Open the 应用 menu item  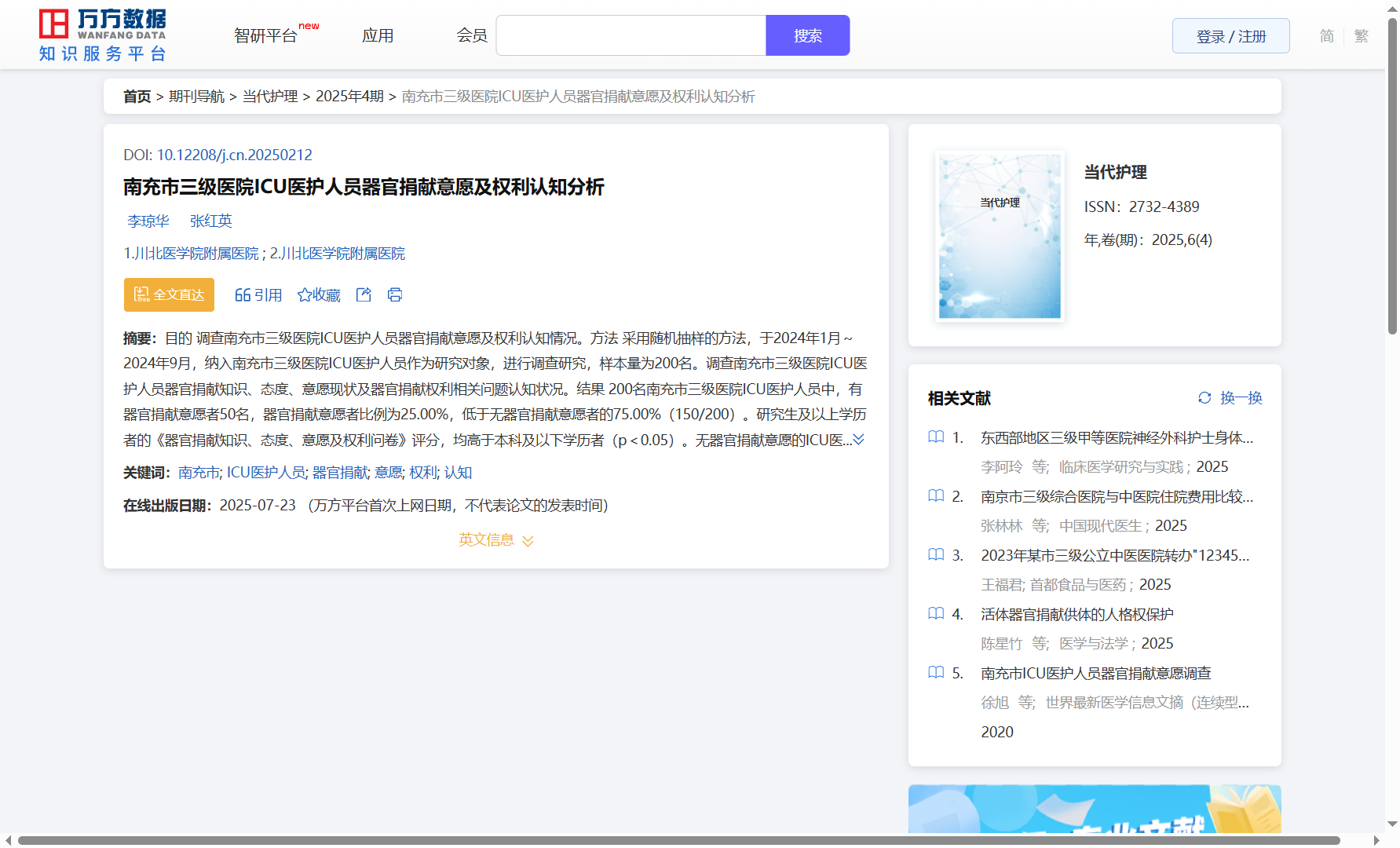(378, 36)
